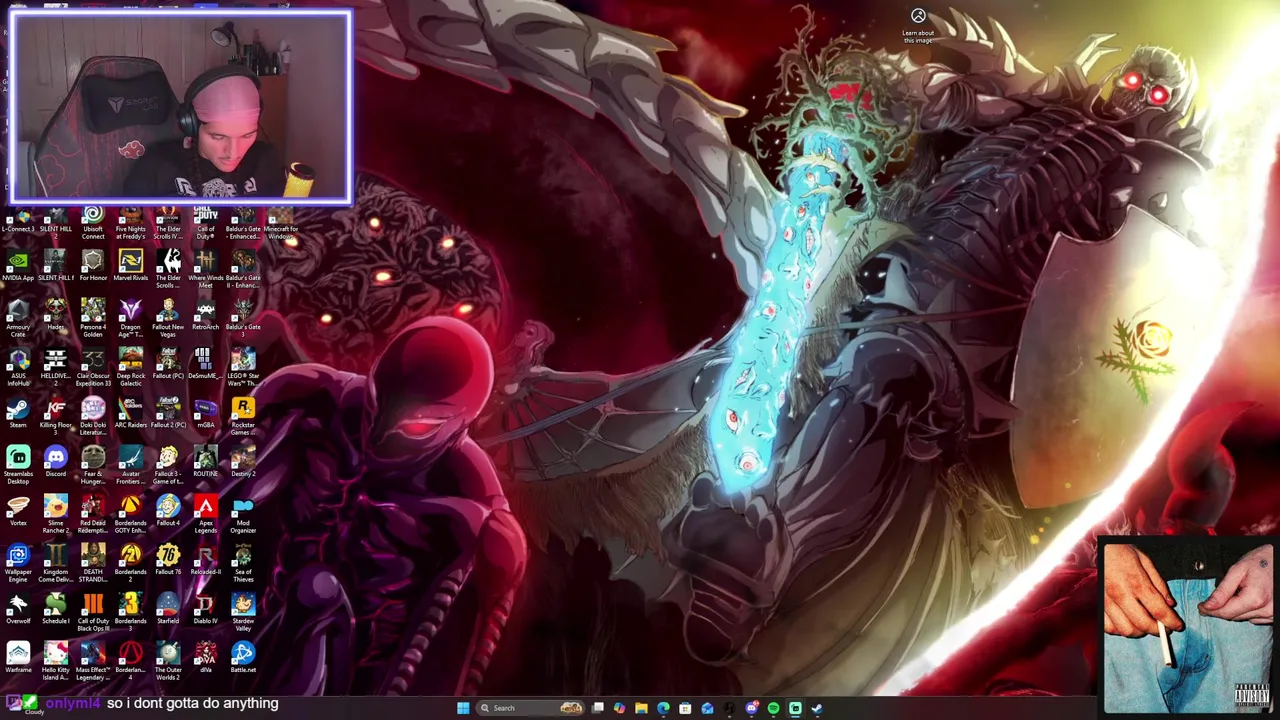Open ROUTINE game shortcut
The height and width of the screenshot is (720, 1280).
205,463
